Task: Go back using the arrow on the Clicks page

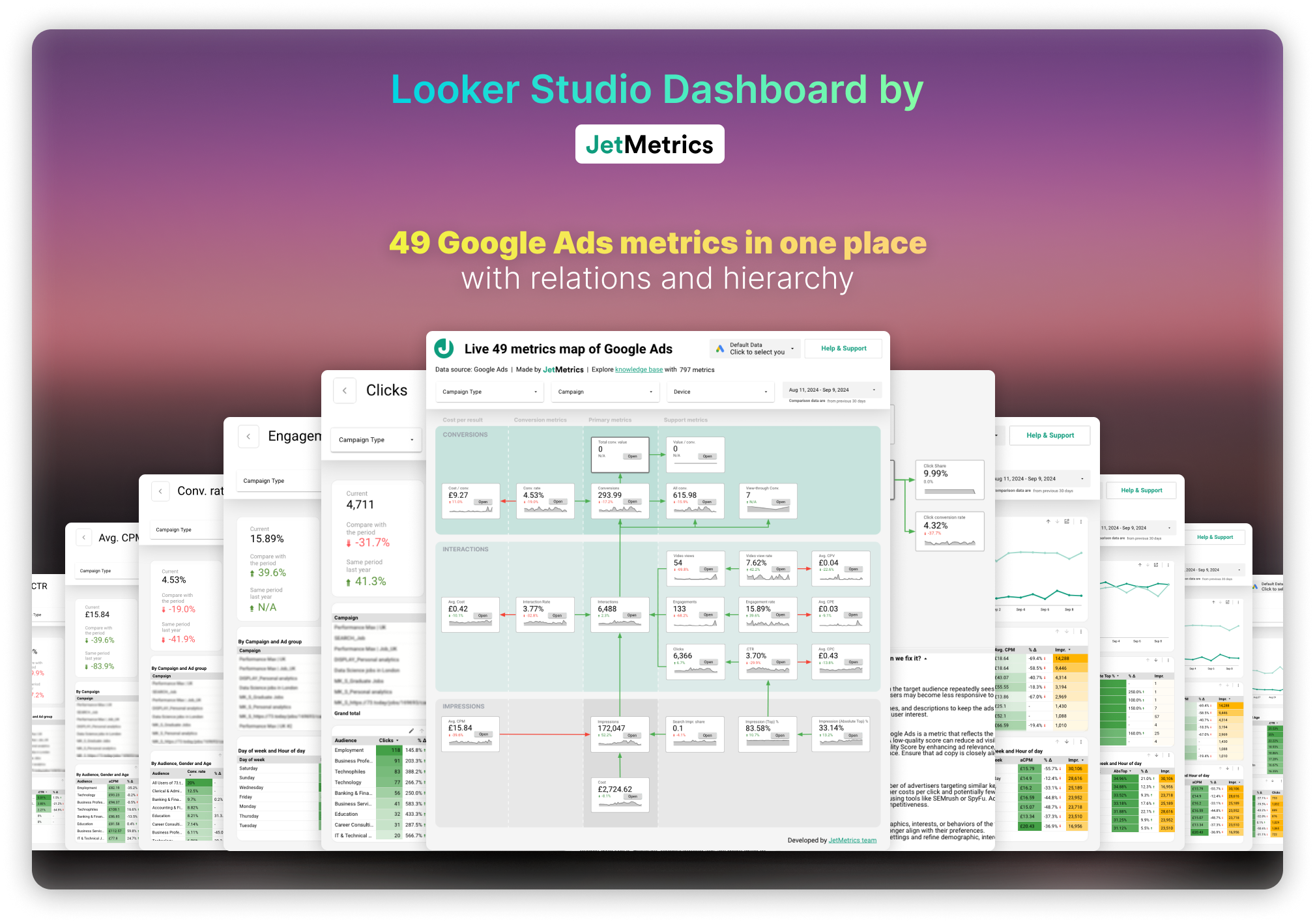Action: [x=345, y=390]
